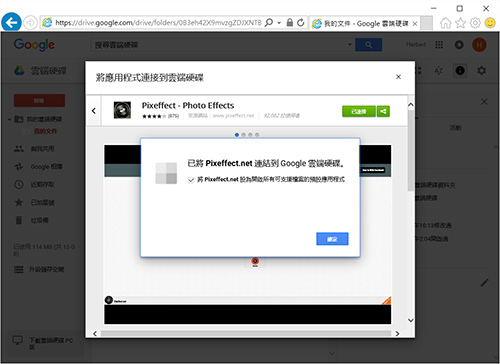Viewport: 500px width, 364px height.
Task: Click the horizontal scrollbar left arrow
Action: 95,334
